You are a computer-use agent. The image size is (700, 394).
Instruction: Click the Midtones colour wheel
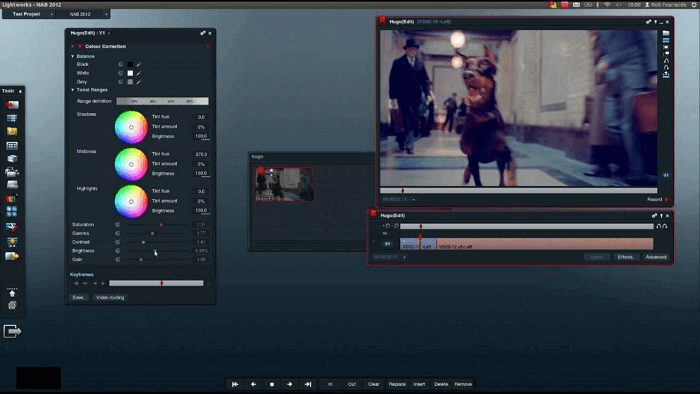coord(131,165)
